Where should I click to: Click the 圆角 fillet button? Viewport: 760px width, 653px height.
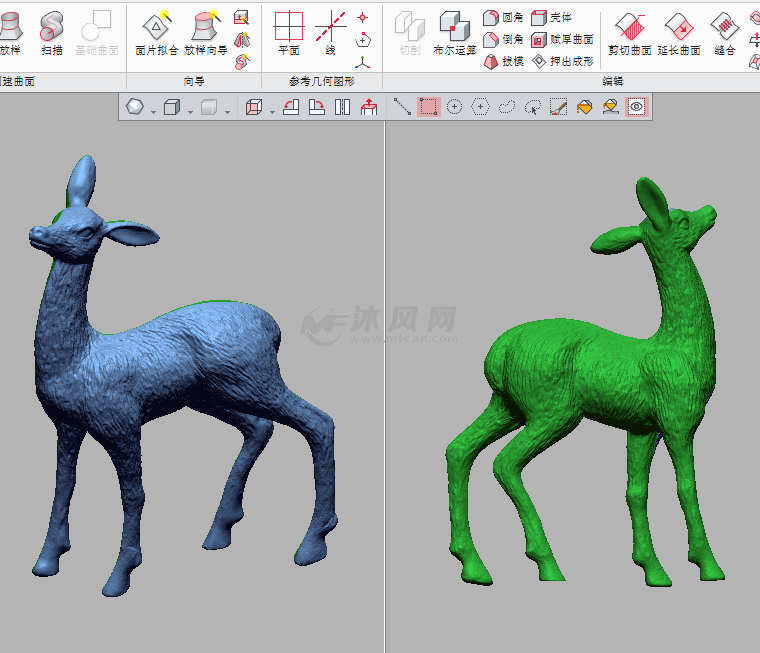point(504,17)
